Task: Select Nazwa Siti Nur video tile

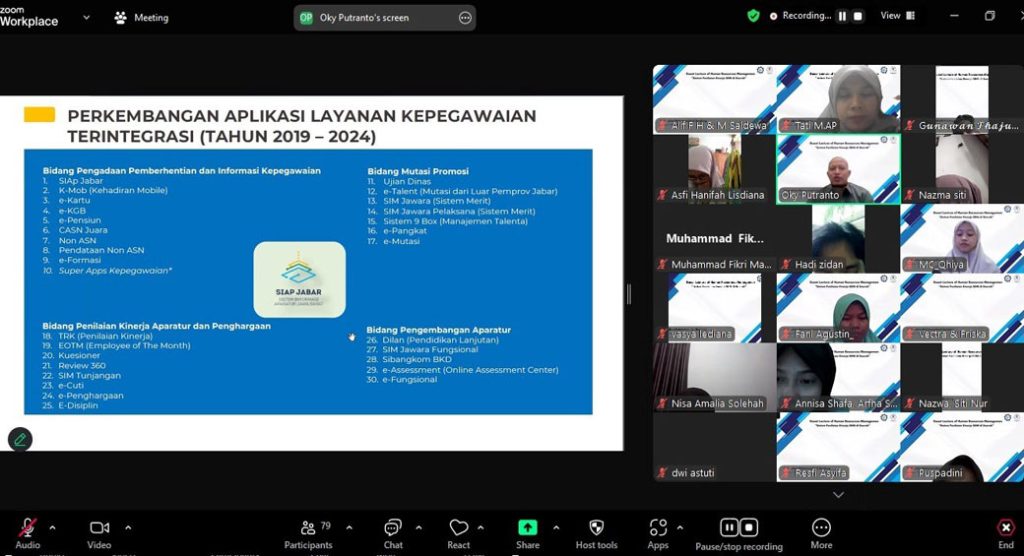Action: pos(961,378)
